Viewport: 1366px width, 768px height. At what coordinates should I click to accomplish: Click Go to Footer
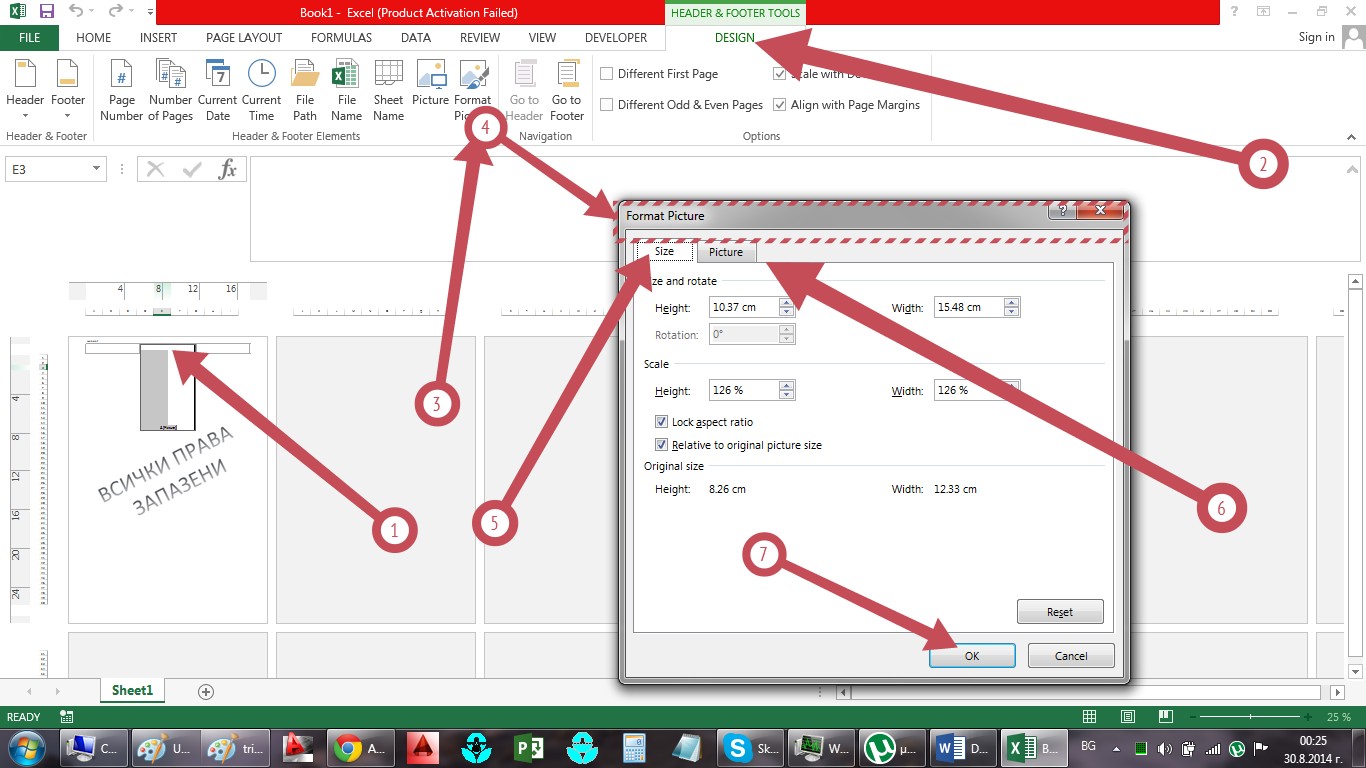click(x=567, y=90)
